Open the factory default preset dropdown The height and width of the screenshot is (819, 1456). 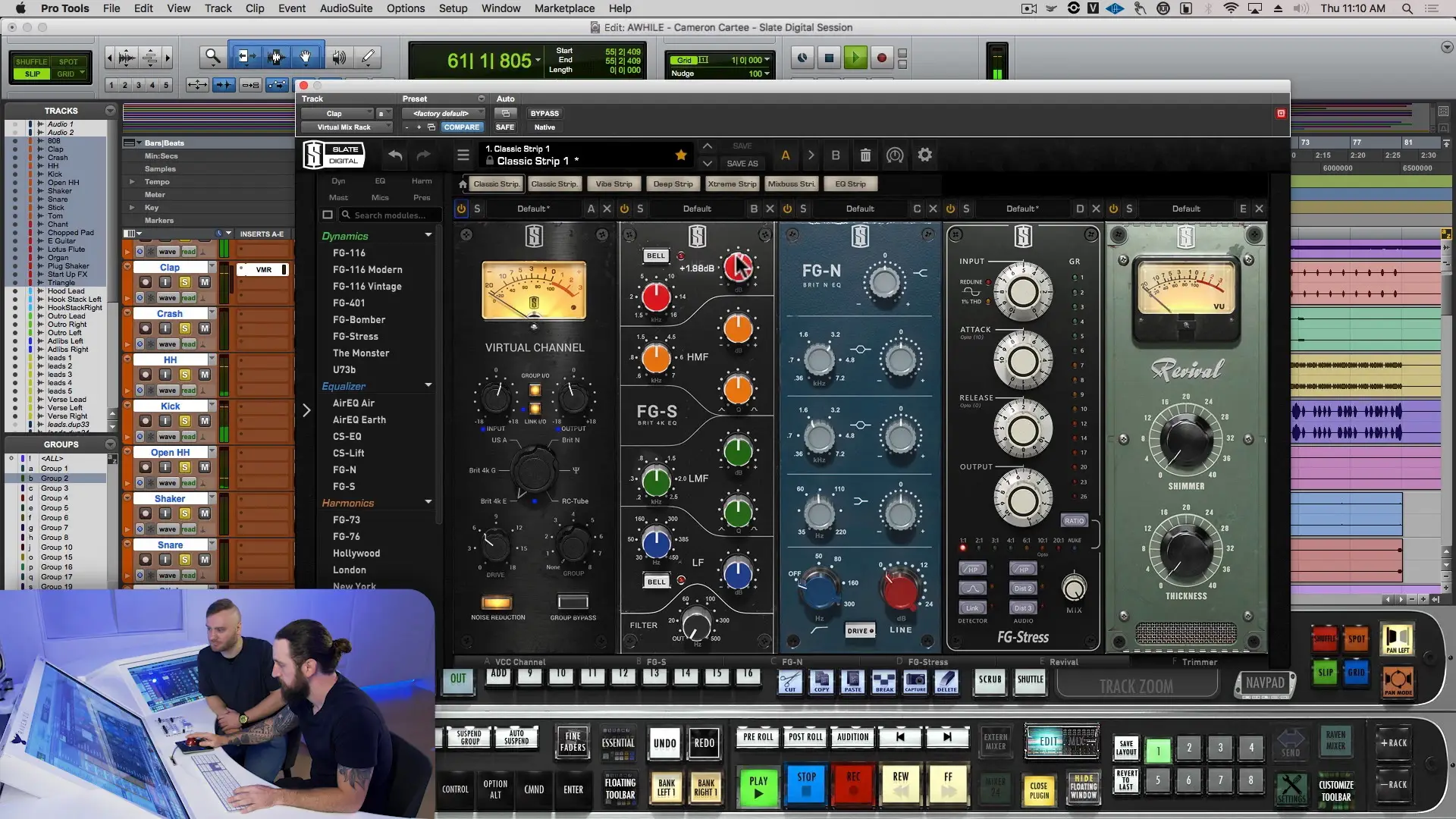pos(444,114)
